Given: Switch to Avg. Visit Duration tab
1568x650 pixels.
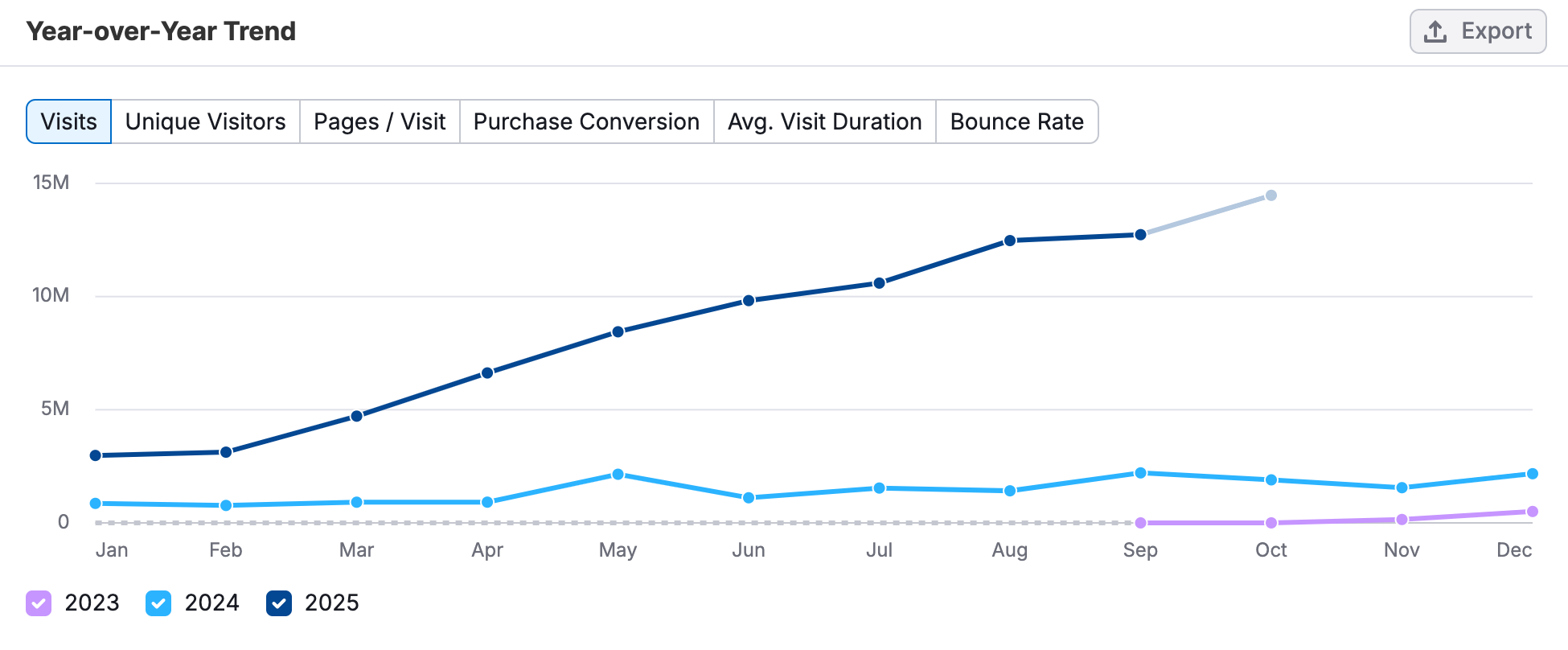Looking at the screenshot, I should pos(824,121).
